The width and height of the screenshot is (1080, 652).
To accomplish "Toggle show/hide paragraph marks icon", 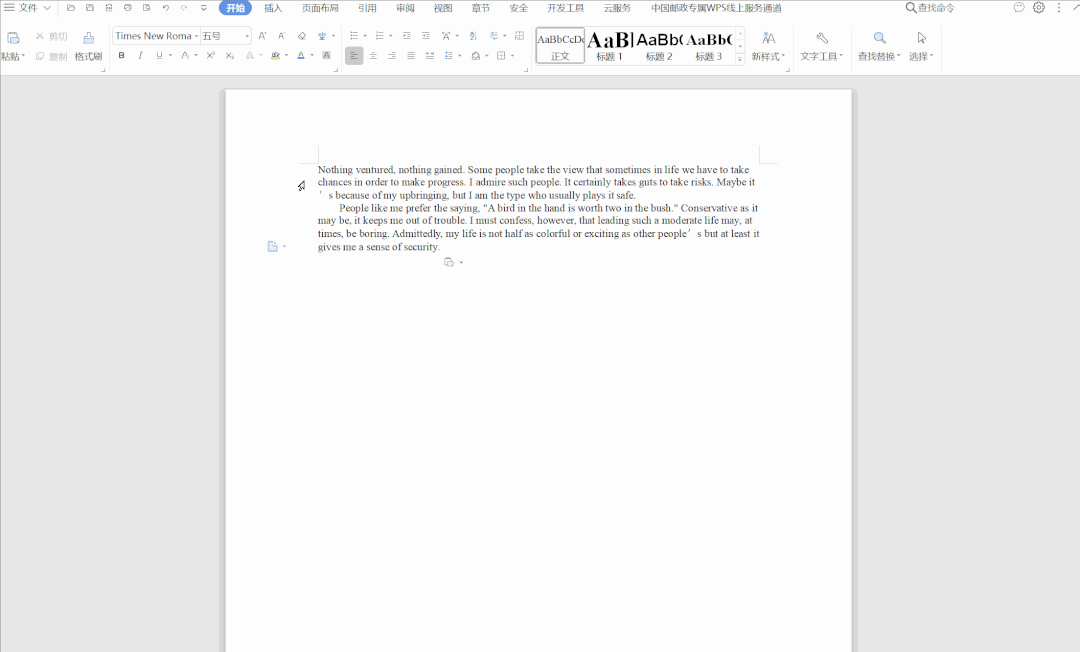I will [x=494, y=36].
